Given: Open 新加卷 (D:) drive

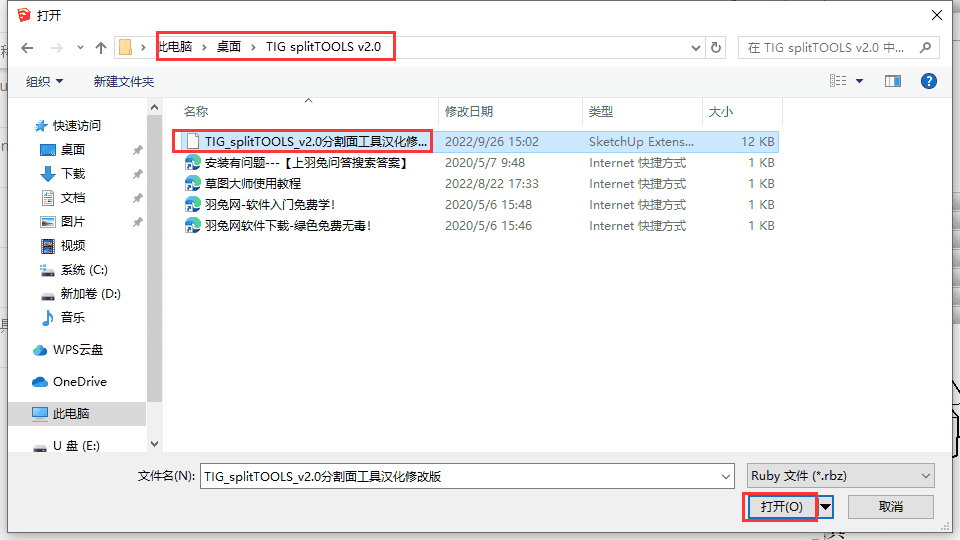Looking at the screenshot, I should tap(91, 293).
